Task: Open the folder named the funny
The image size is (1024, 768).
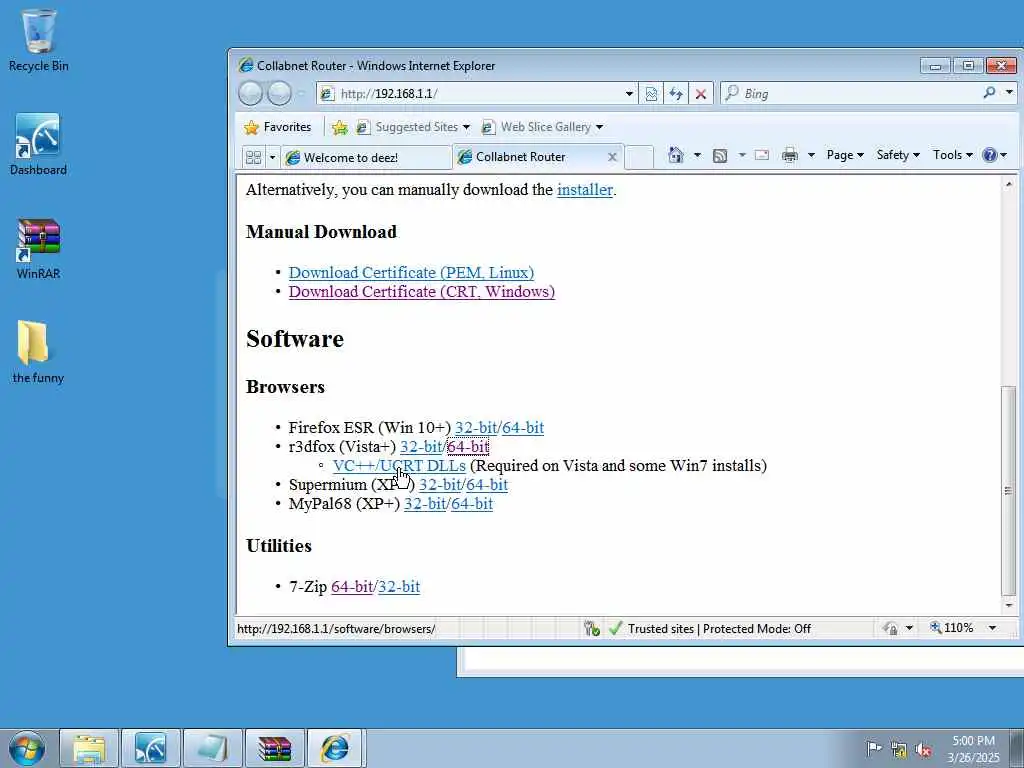Action: coord(38,353)
